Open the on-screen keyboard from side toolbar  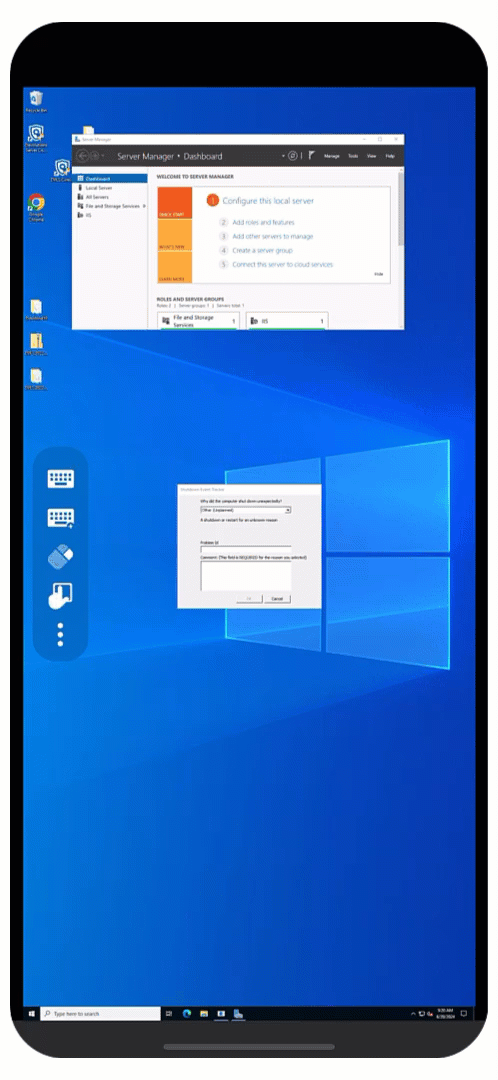tap(61, 479)
